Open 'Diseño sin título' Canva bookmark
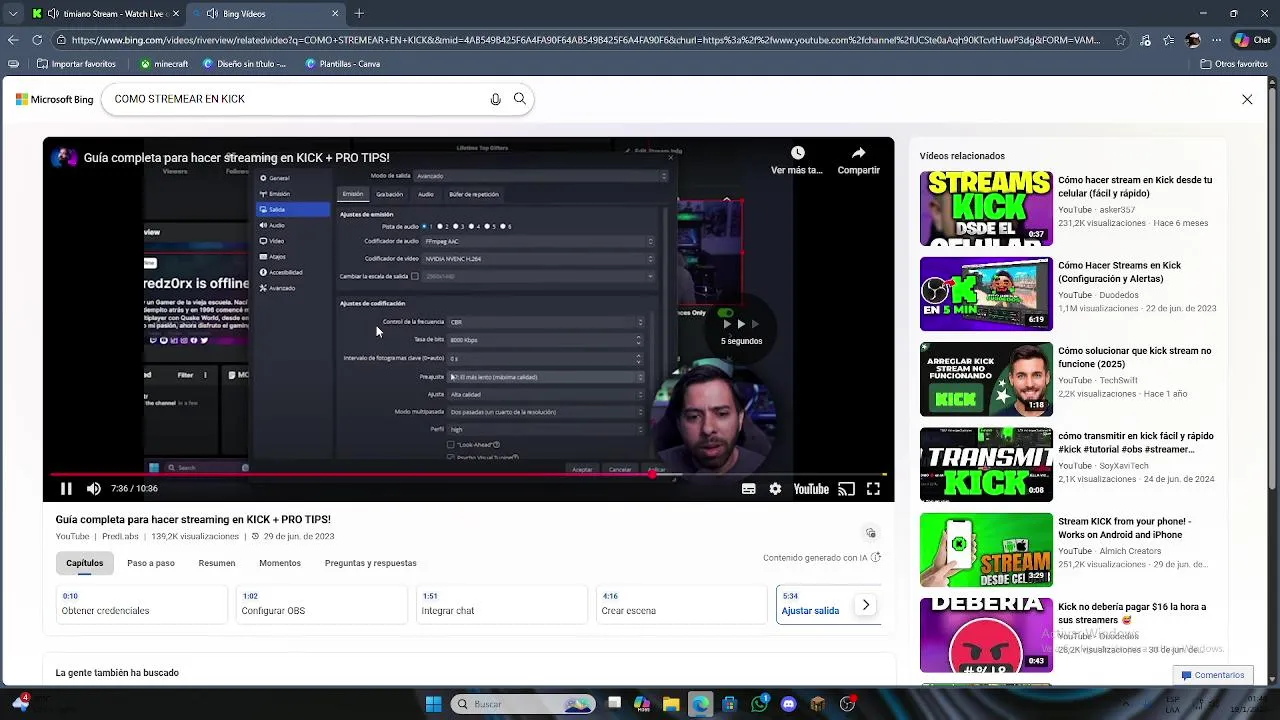The height and width of the screenshot is (720, 1280). (244, 64)
